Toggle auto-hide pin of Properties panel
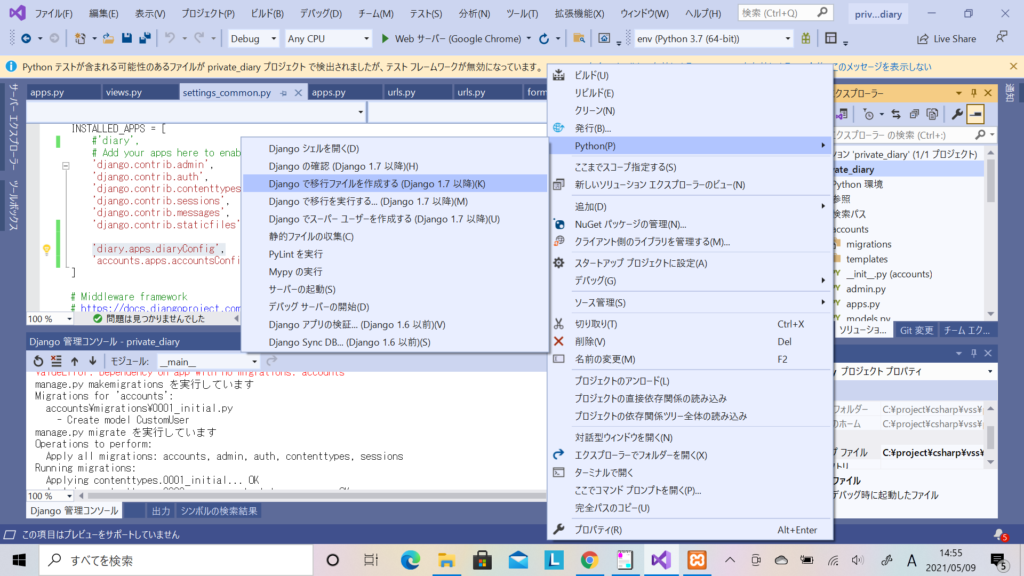Viewport: 1024px width, 576px height. 973,353
